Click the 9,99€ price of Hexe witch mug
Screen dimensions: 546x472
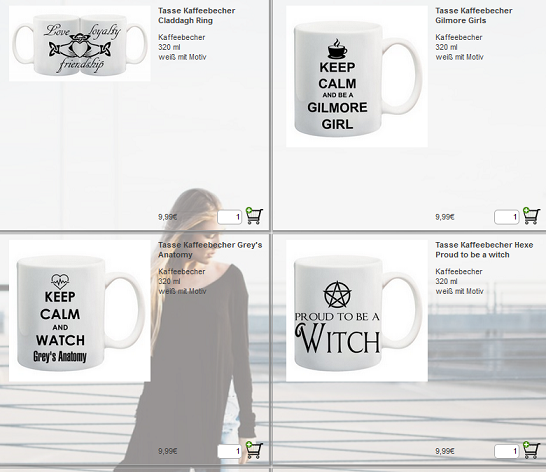pos(445,451)
